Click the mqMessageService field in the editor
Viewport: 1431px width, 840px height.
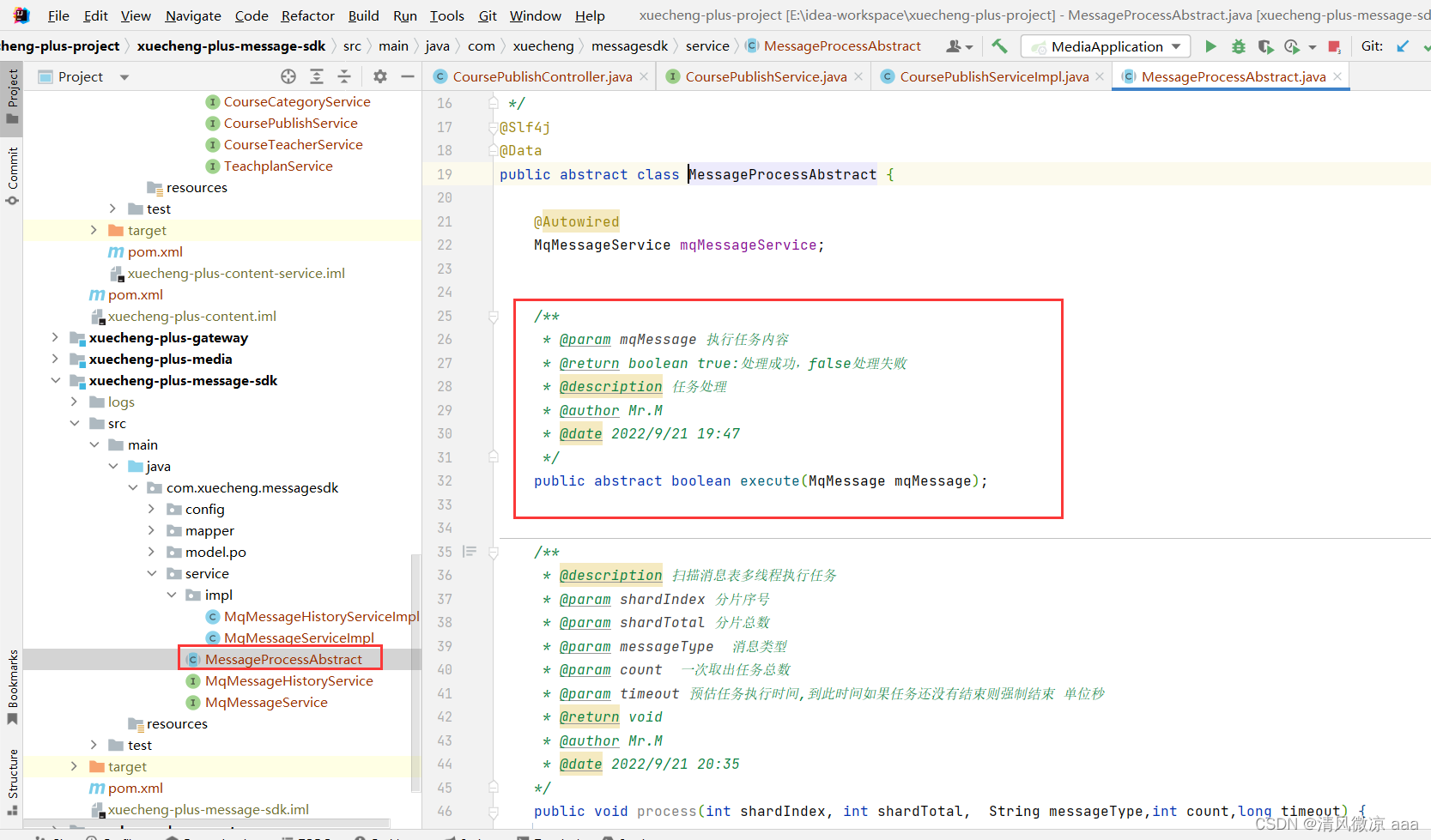(748, 245)
